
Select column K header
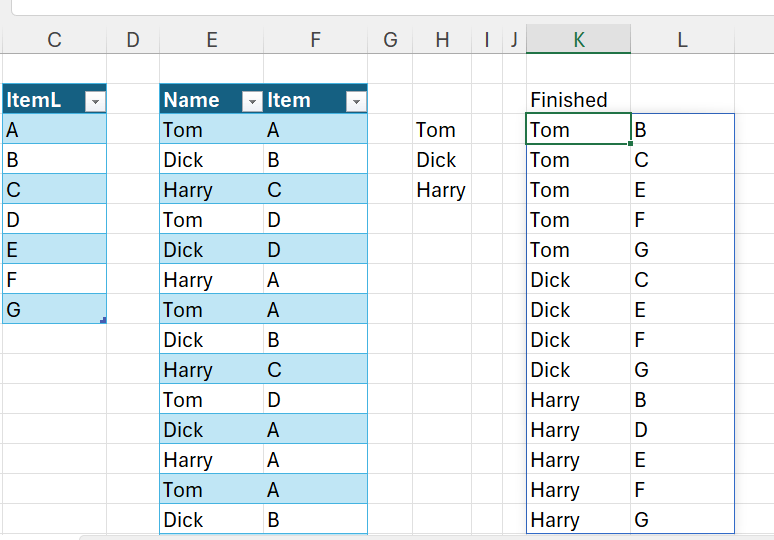(578, 39)
